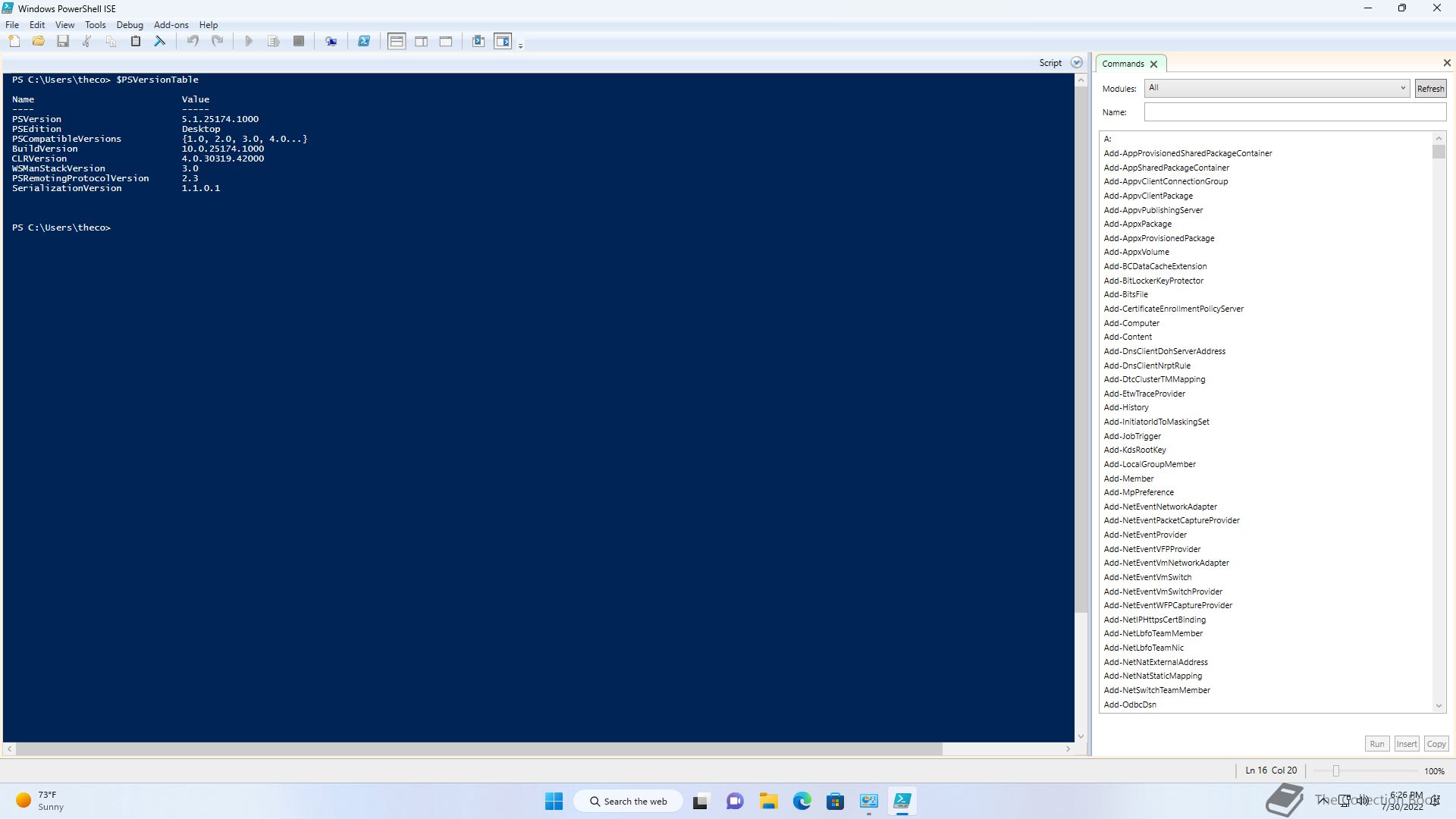Toggle the Show Command Add-on button
Image resolution: width=1456 pixels, height=819 pixels.
[503, 42]
